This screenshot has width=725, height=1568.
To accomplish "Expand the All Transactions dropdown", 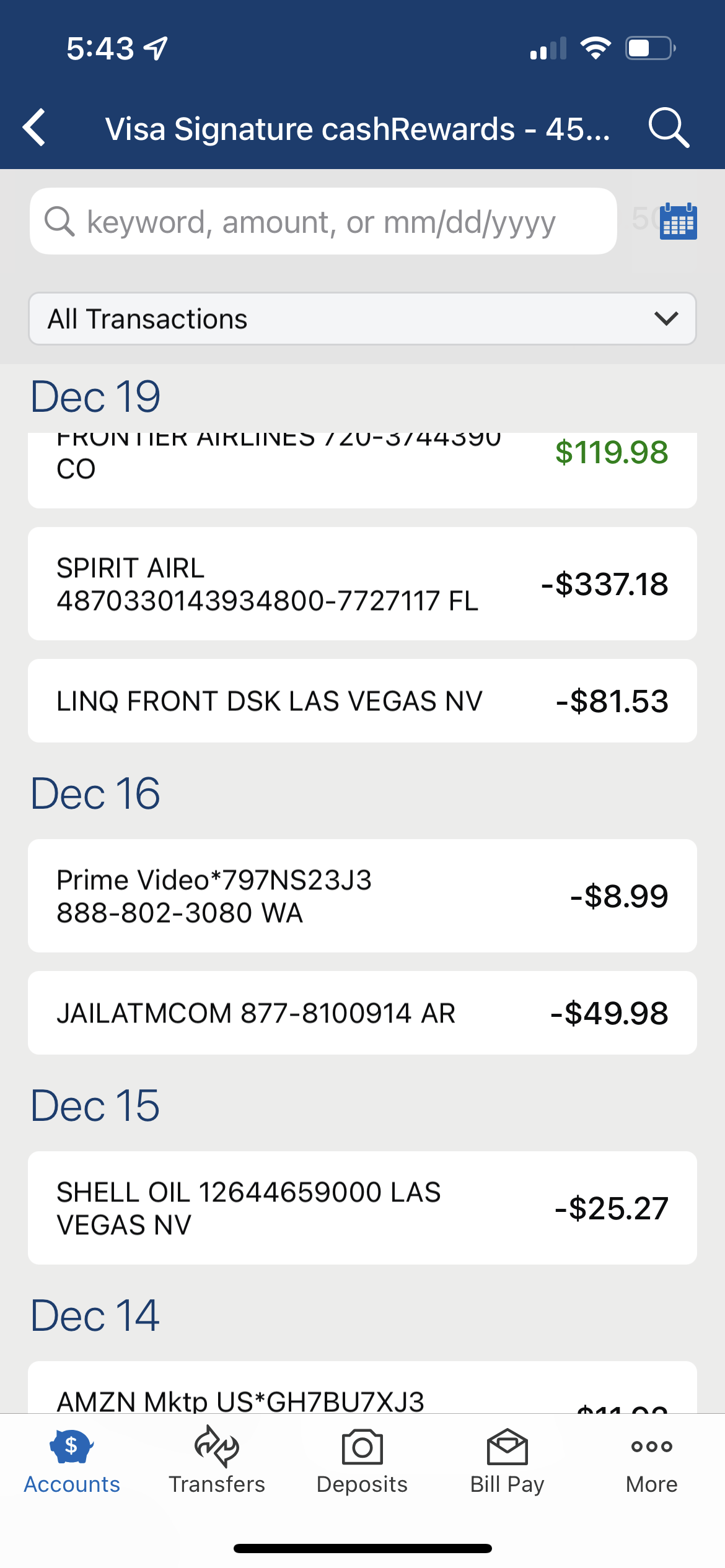I will (x=362, y=319).
